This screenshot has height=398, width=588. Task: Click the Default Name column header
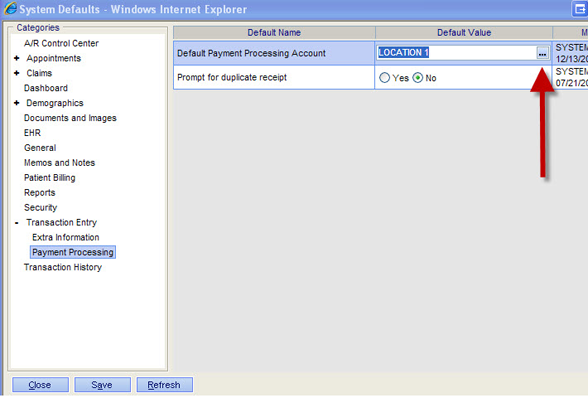pos(274,33)
